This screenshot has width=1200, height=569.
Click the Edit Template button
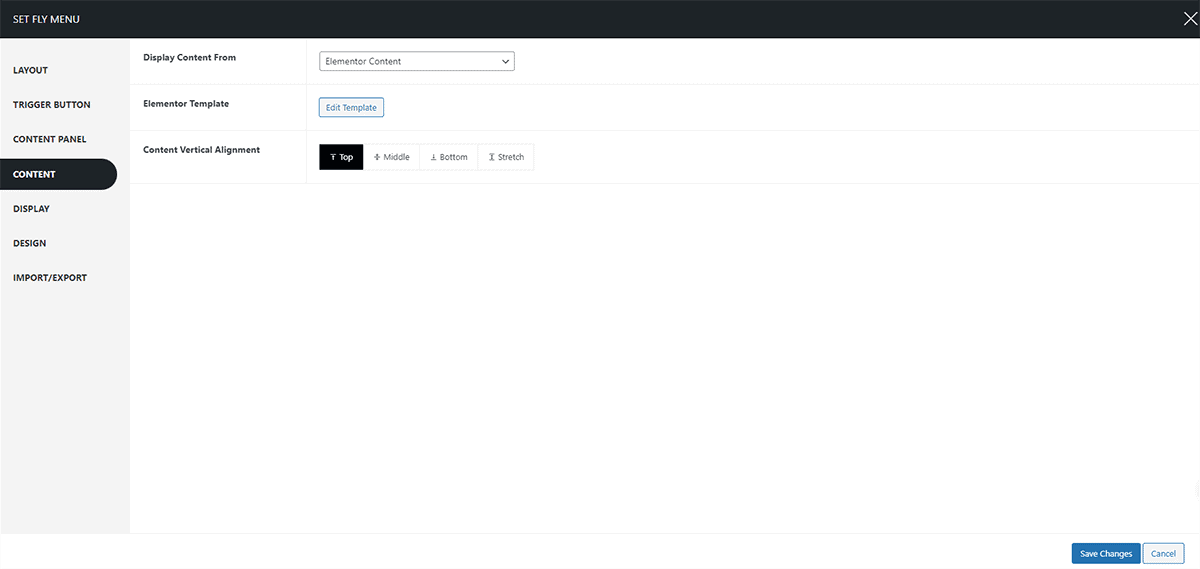[351, 107]
